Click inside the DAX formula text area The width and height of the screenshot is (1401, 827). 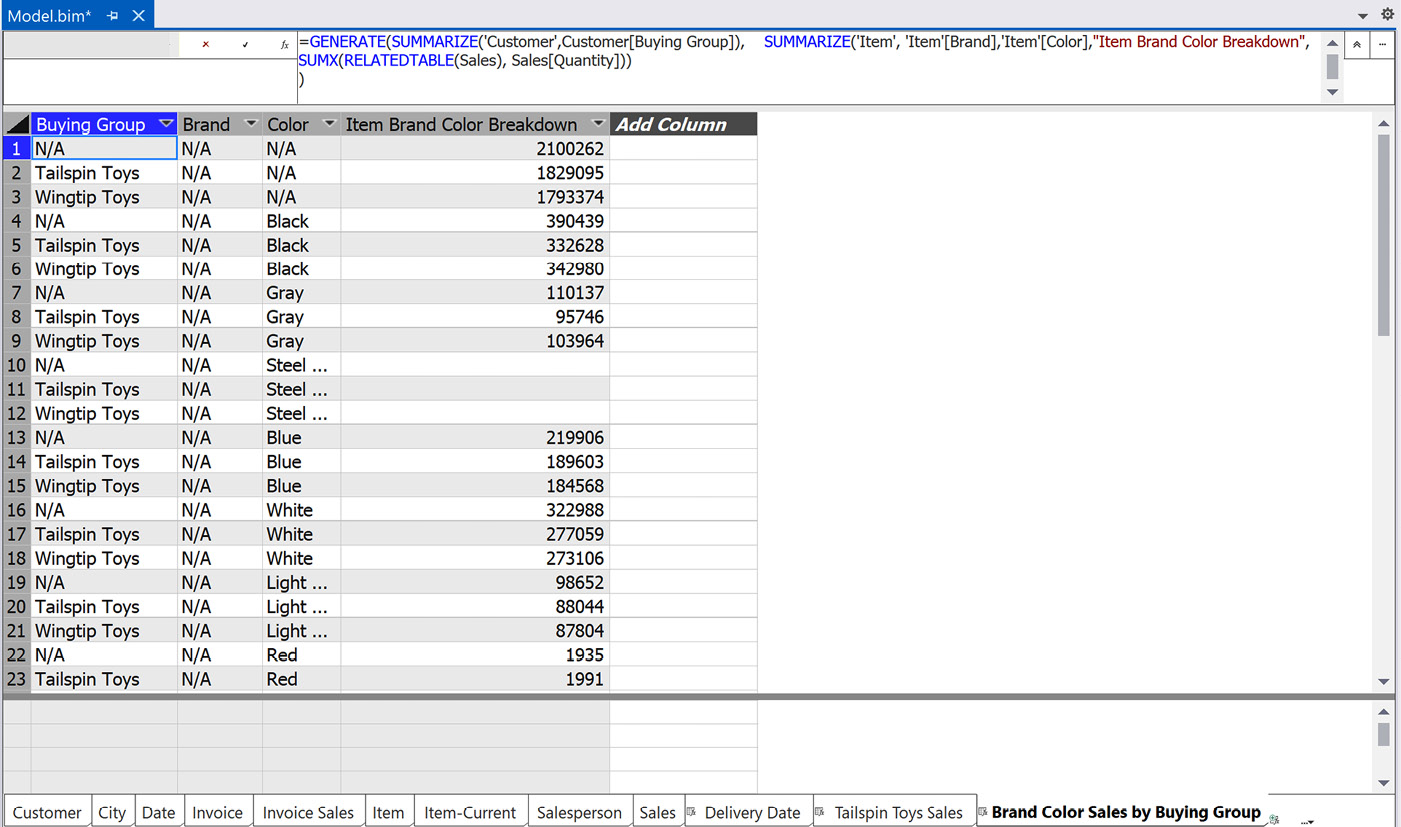pyautogui.click(x=810, y=67)
